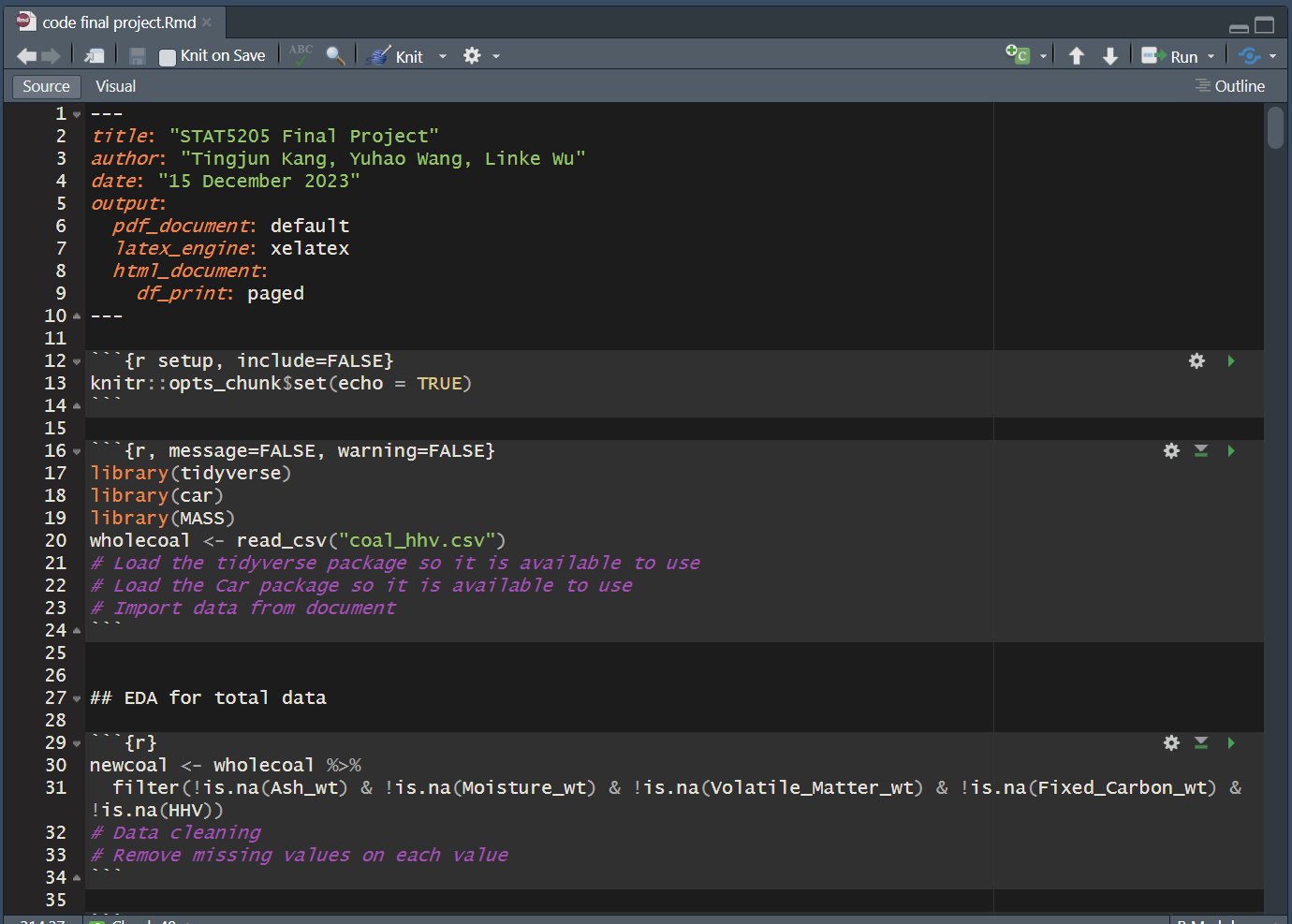The image size is (1292, 924).
Task: Click library(tidyverse) line
Action: coord(191,473)
